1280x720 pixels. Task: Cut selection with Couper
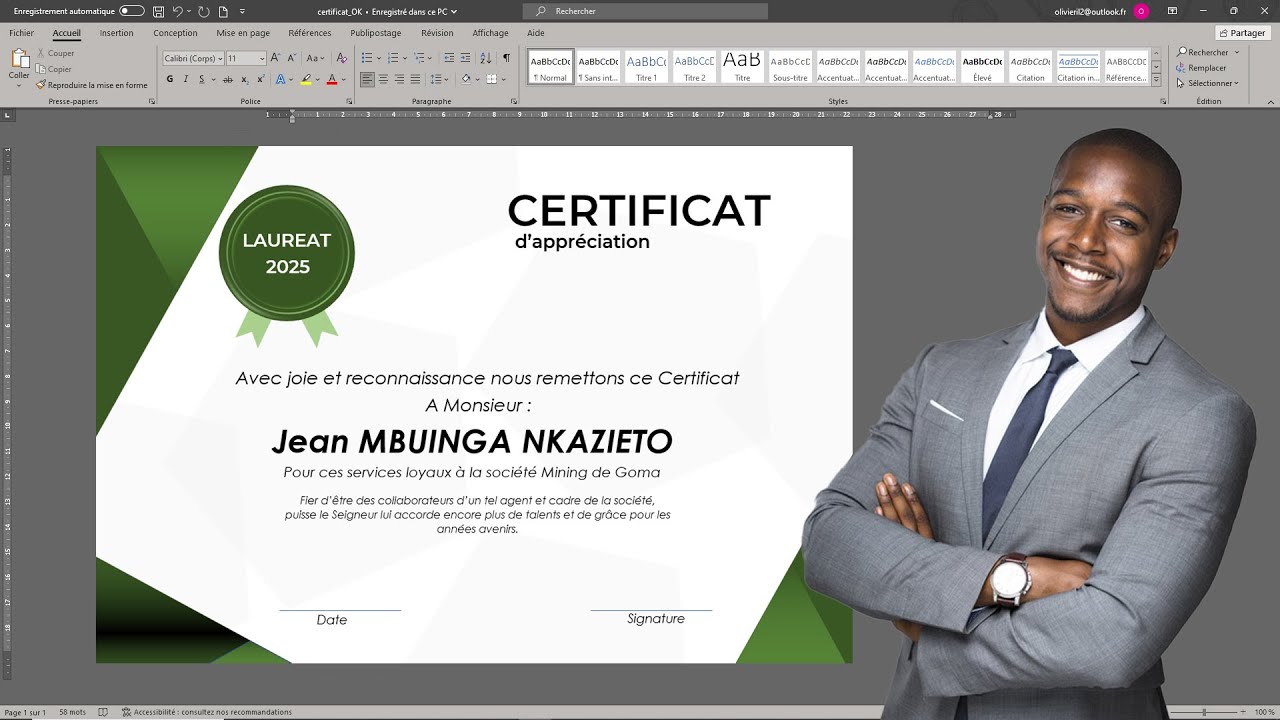(55, 53)
